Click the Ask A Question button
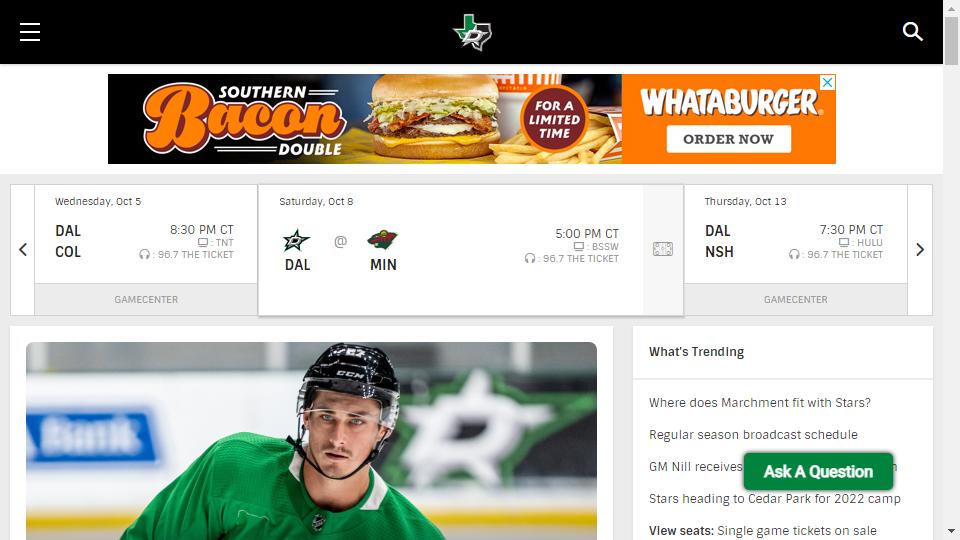The width and height of the screenshot is (960, 540). click(818, 471)
